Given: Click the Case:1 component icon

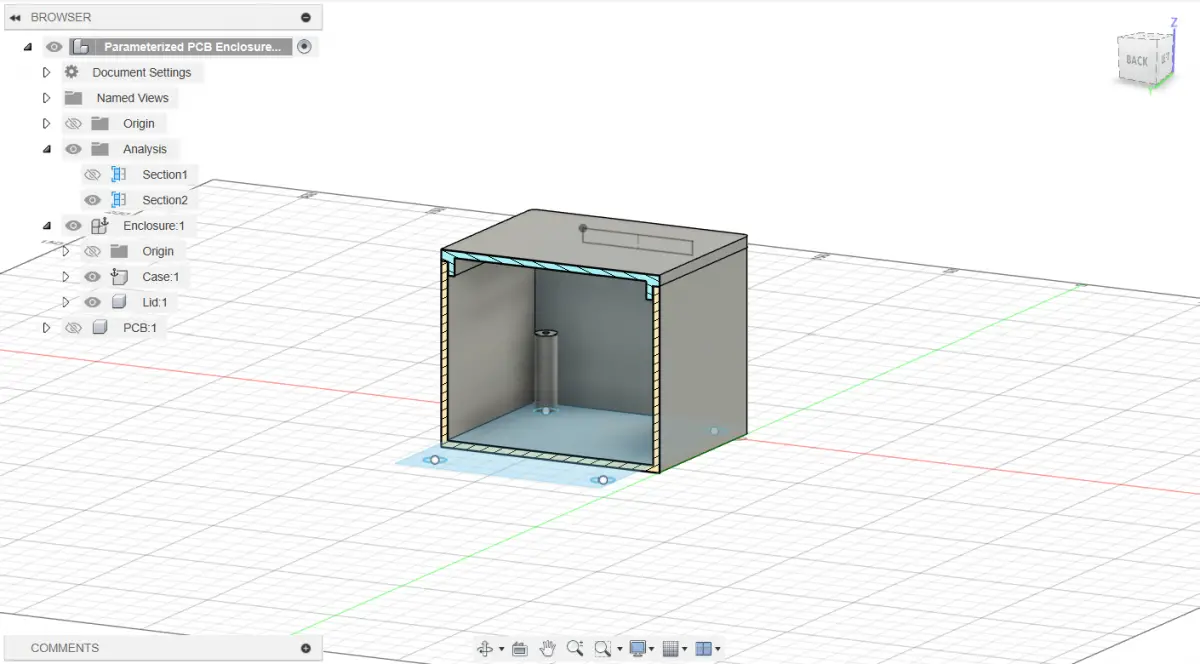Looking at the screenshot, I should click(118, 276).
